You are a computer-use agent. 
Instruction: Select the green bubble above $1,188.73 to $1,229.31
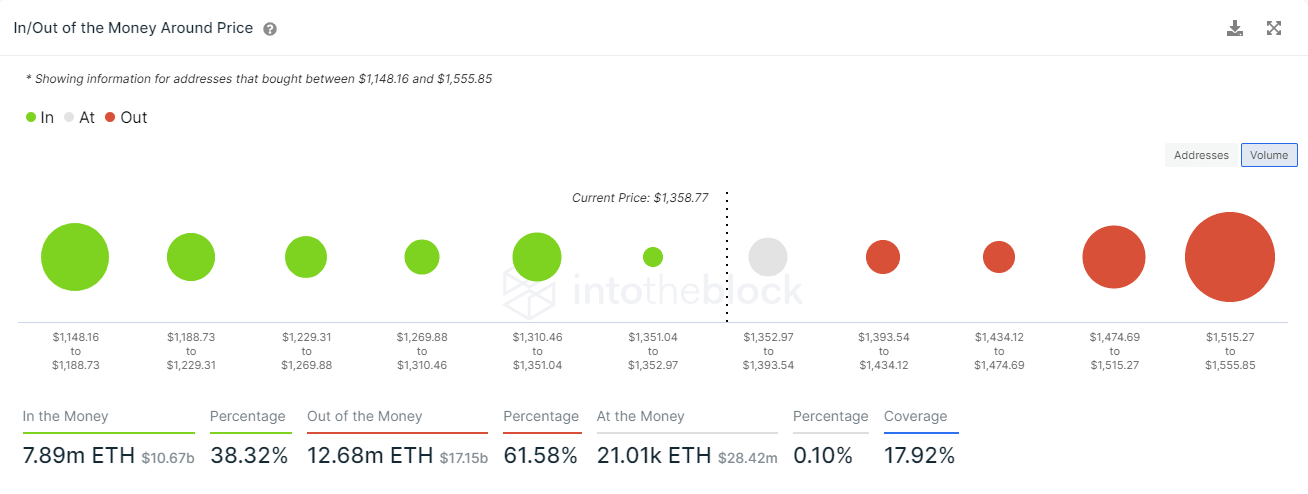click(x=191, y=257)
